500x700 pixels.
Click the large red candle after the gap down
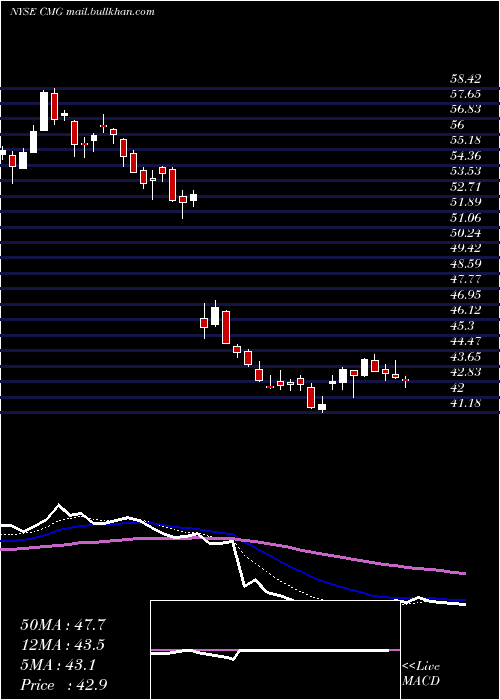pos(226,327)
